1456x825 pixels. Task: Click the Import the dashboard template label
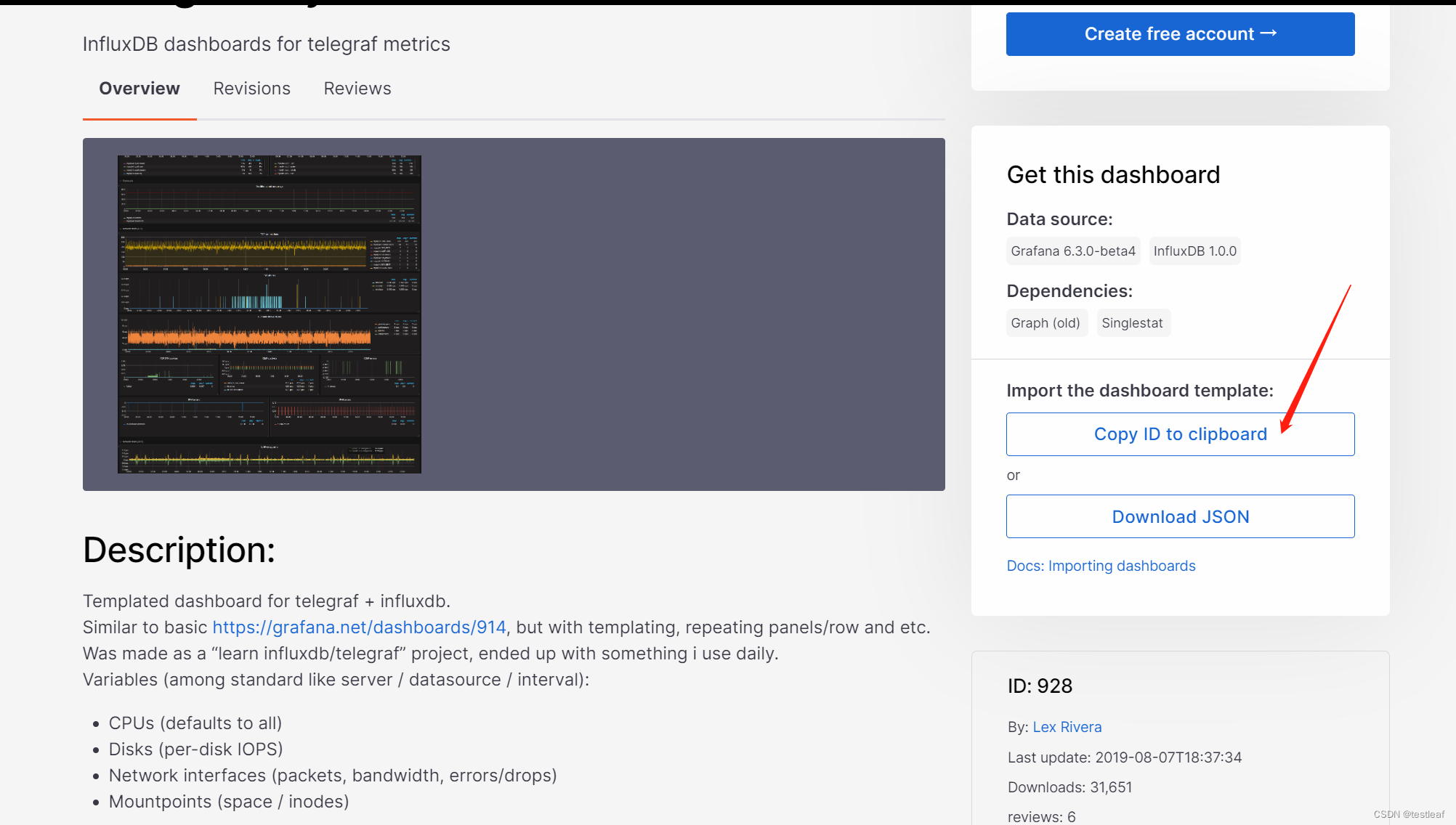(1140, 391)
